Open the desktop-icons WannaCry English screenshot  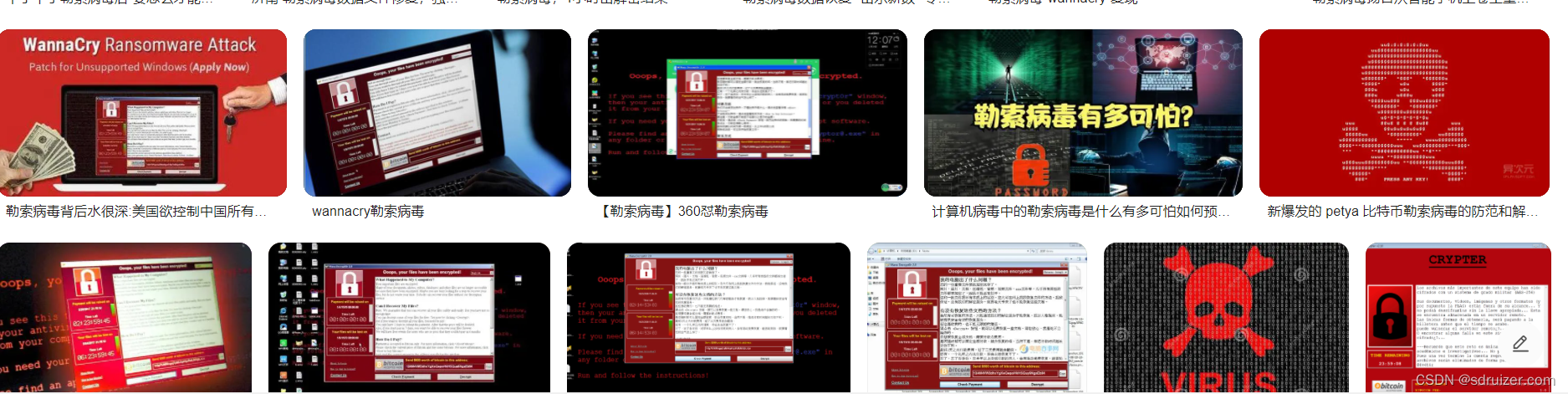click(409, 318)
